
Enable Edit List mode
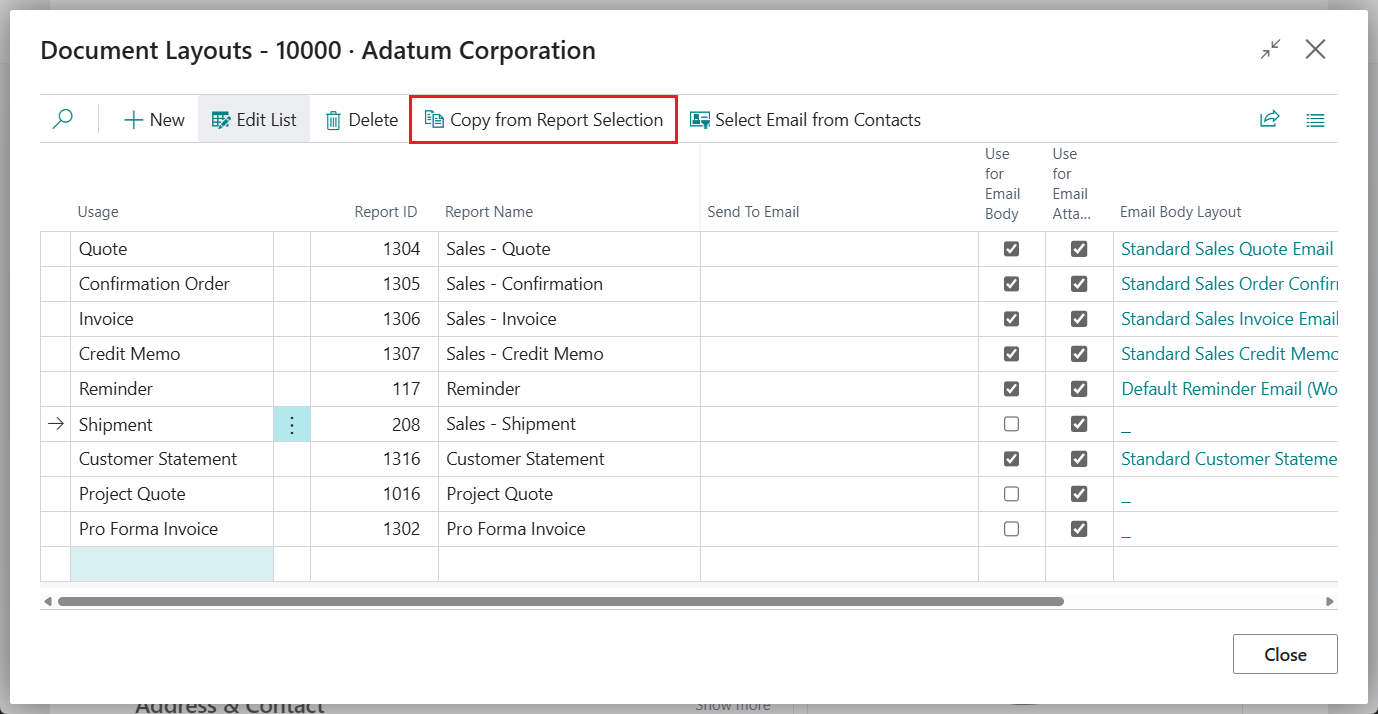pyautogui.click(x=253, y=118)
